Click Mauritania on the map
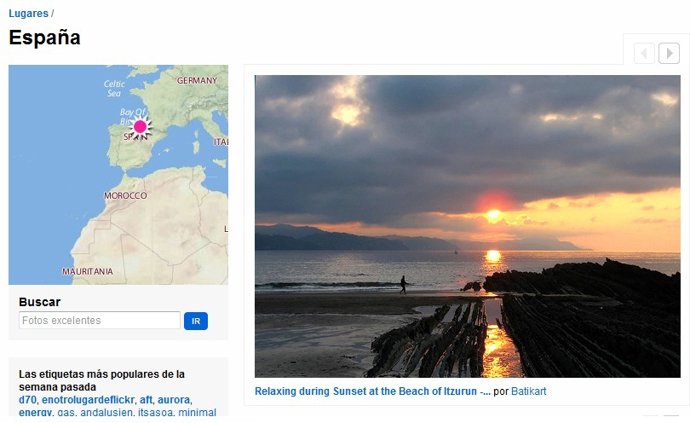Image resolution: width=690 pixels, height=423 pixels. pos(88,271)
